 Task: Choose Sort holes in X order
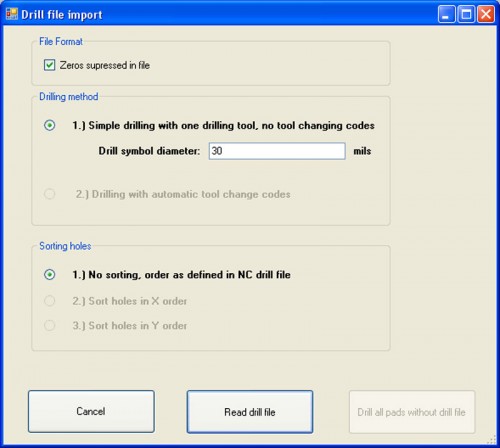pyautogui.click(x=50, y=301)
